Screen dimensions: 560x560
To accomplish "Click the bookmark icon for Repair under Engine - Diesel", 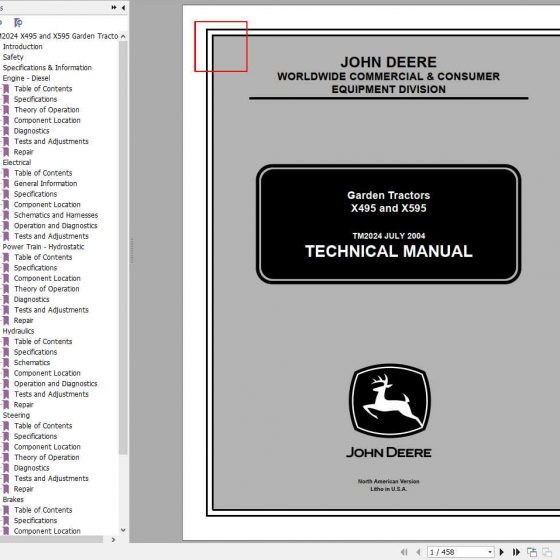I will tap(6, 152).
